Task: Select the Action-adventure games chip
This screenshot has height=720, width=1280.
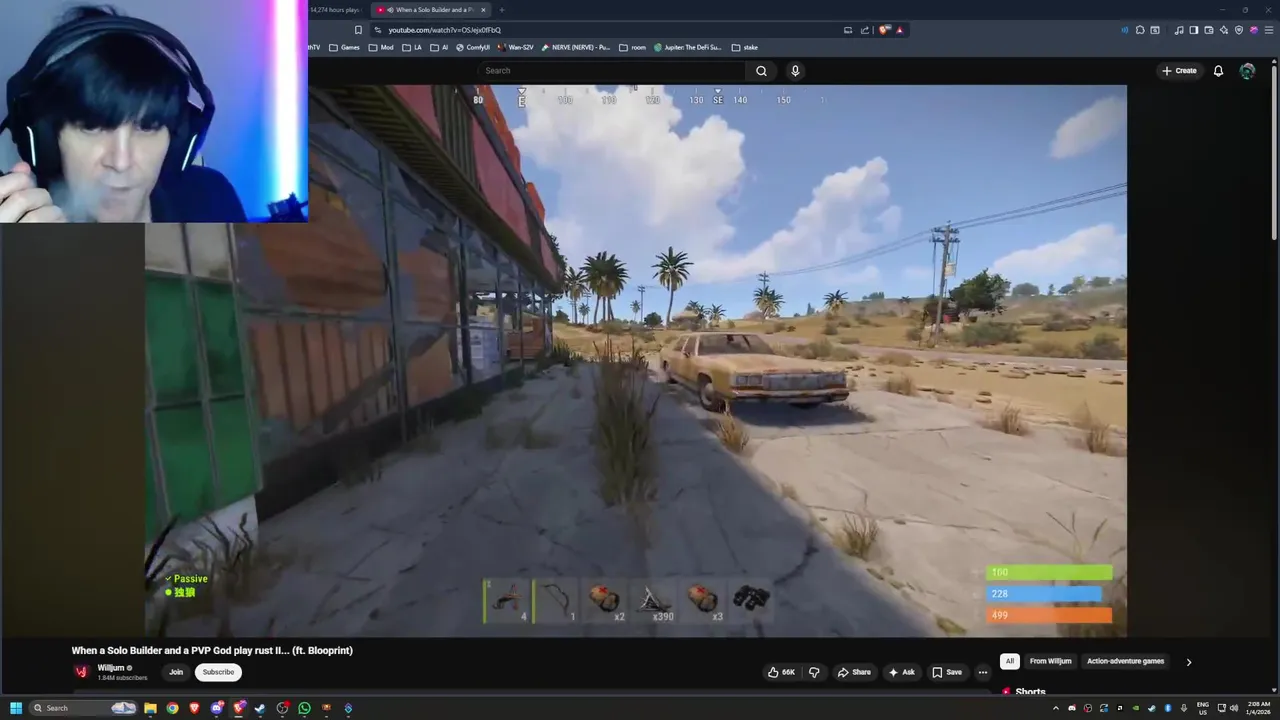Action: pos(1125,661)
